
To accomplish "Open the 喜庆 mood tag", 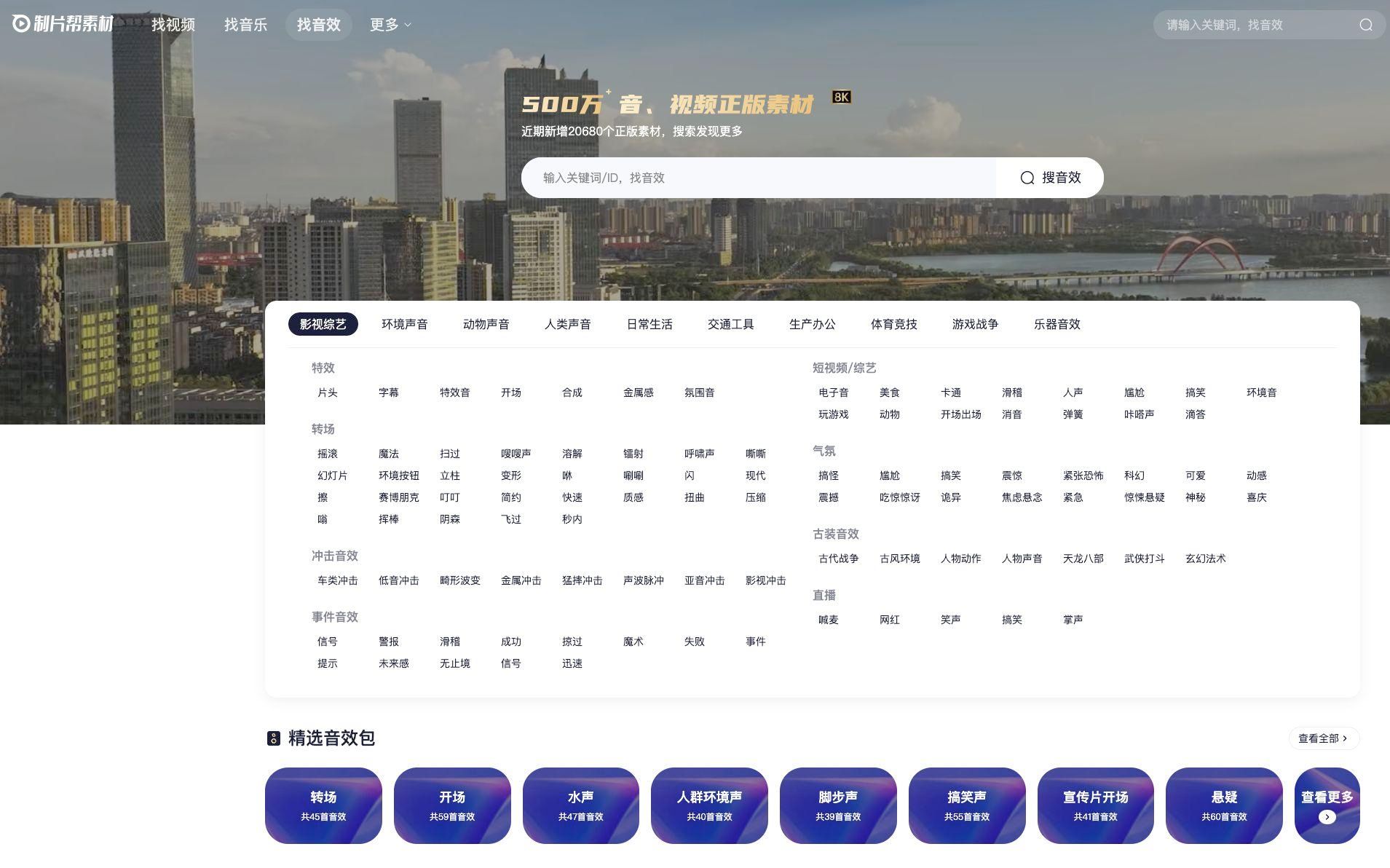I will point(1257,497).
